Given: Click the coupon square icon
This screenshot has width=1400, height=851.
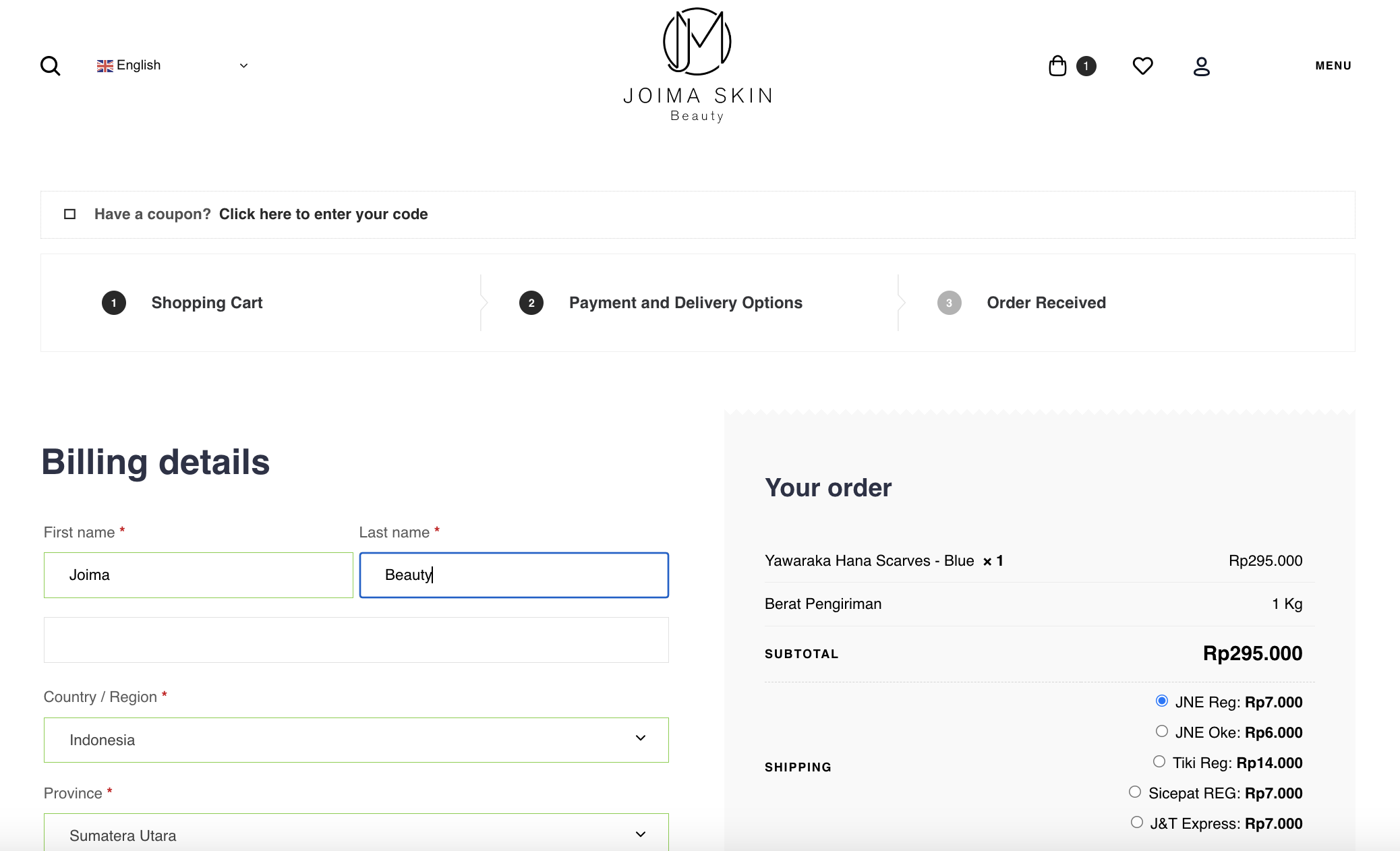Looking at the screenshot, I should click(69, 214).
